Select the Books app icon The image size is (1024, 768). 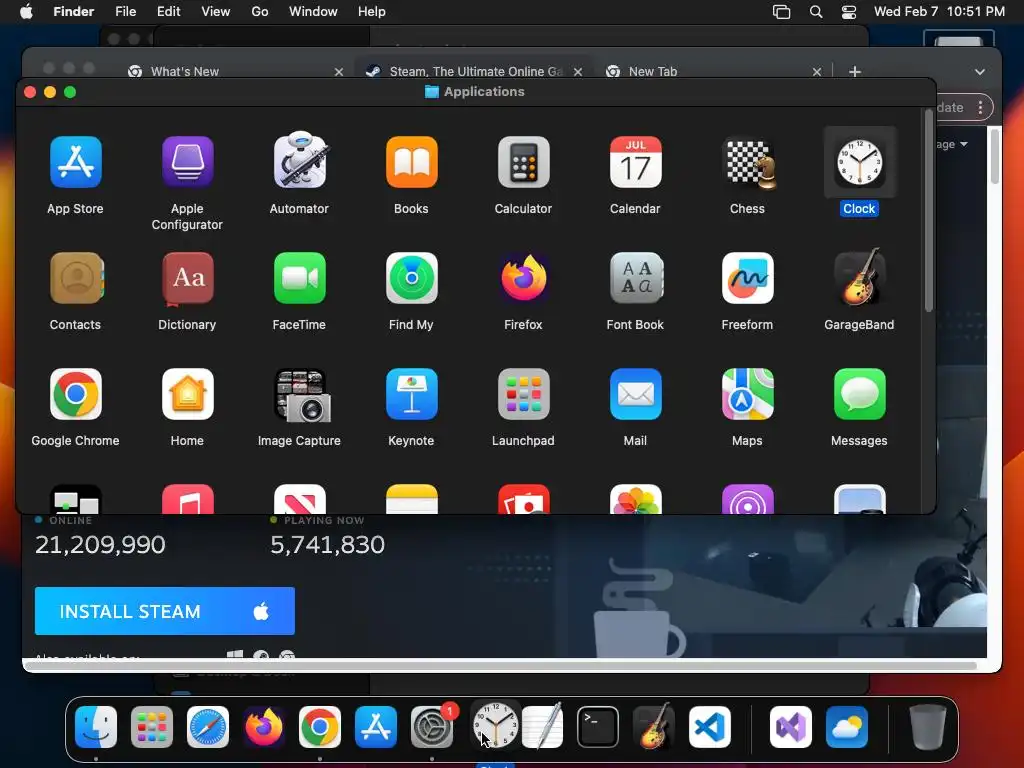tap(411, 162)
